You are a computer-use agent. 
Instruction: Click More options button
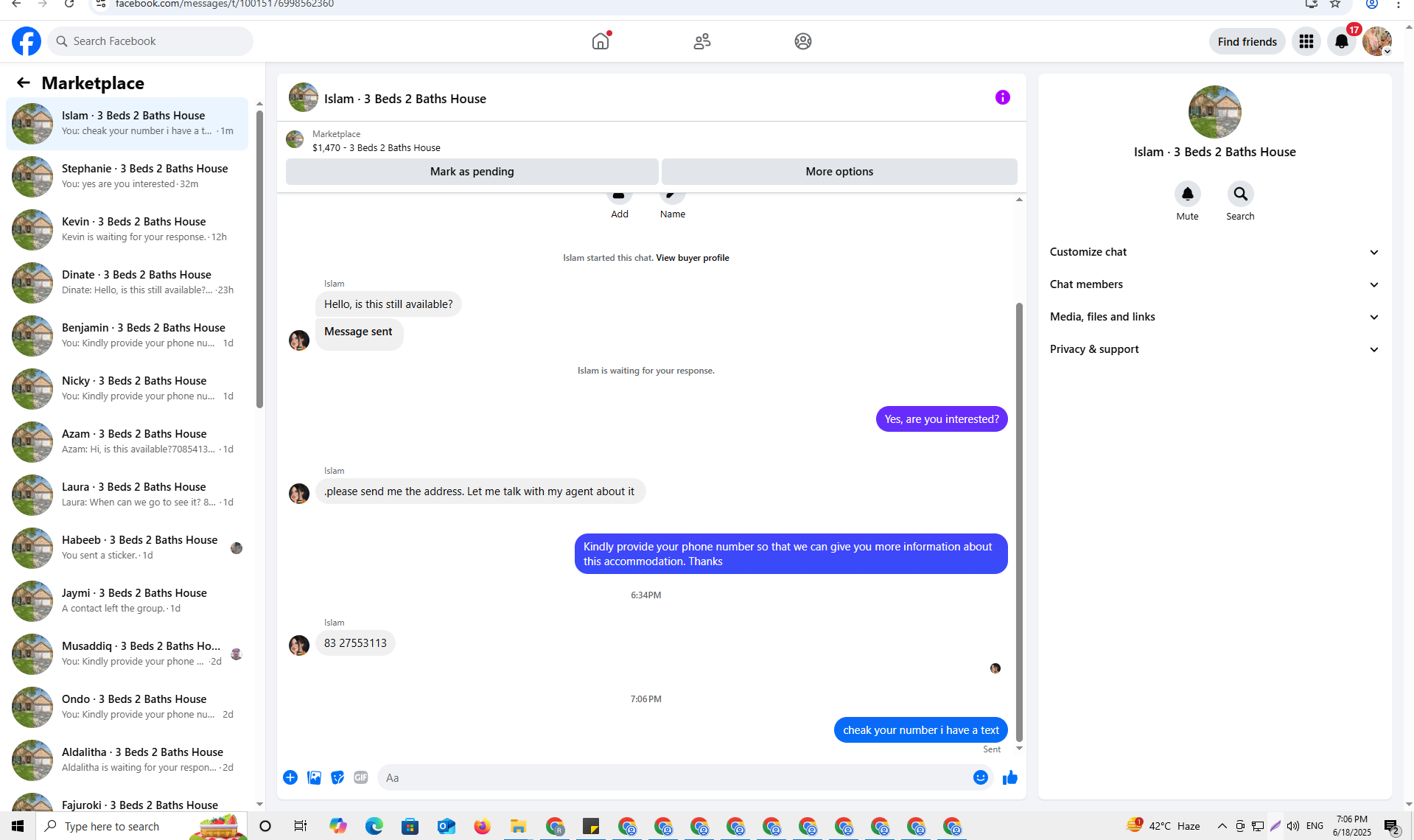click(839, 172)
